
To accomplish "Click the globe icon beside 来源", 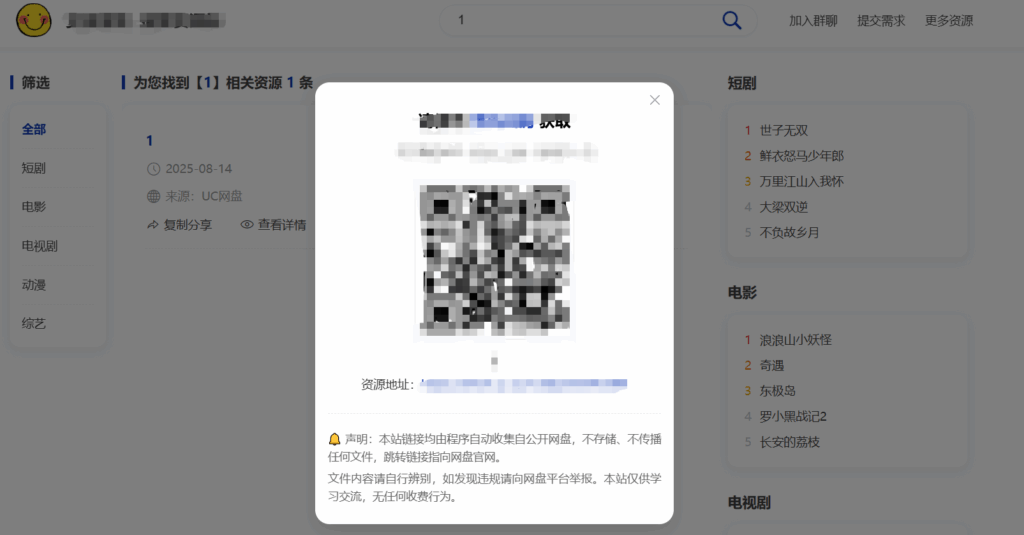I will coord(153,196).
